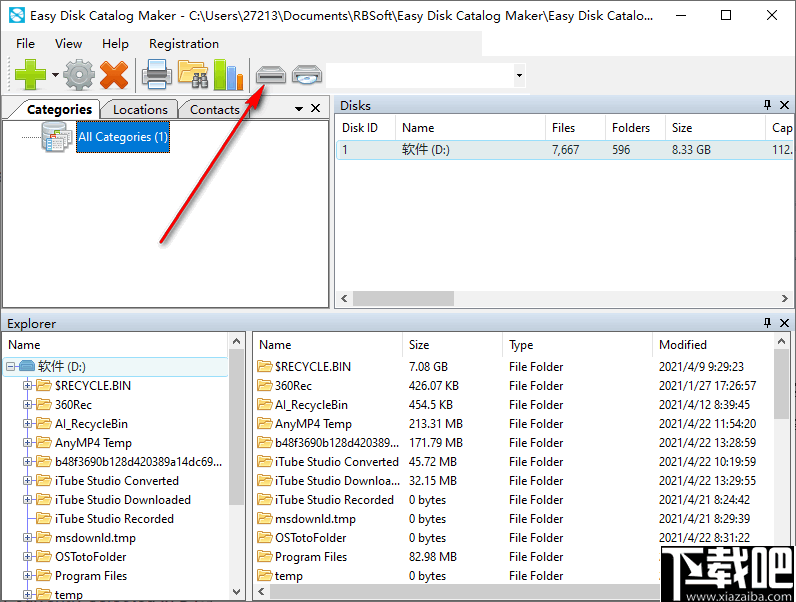The image size is (796, 602).
Task: Expand the AnyMP4 Temp tree node
Action: [x=27, y=443]
